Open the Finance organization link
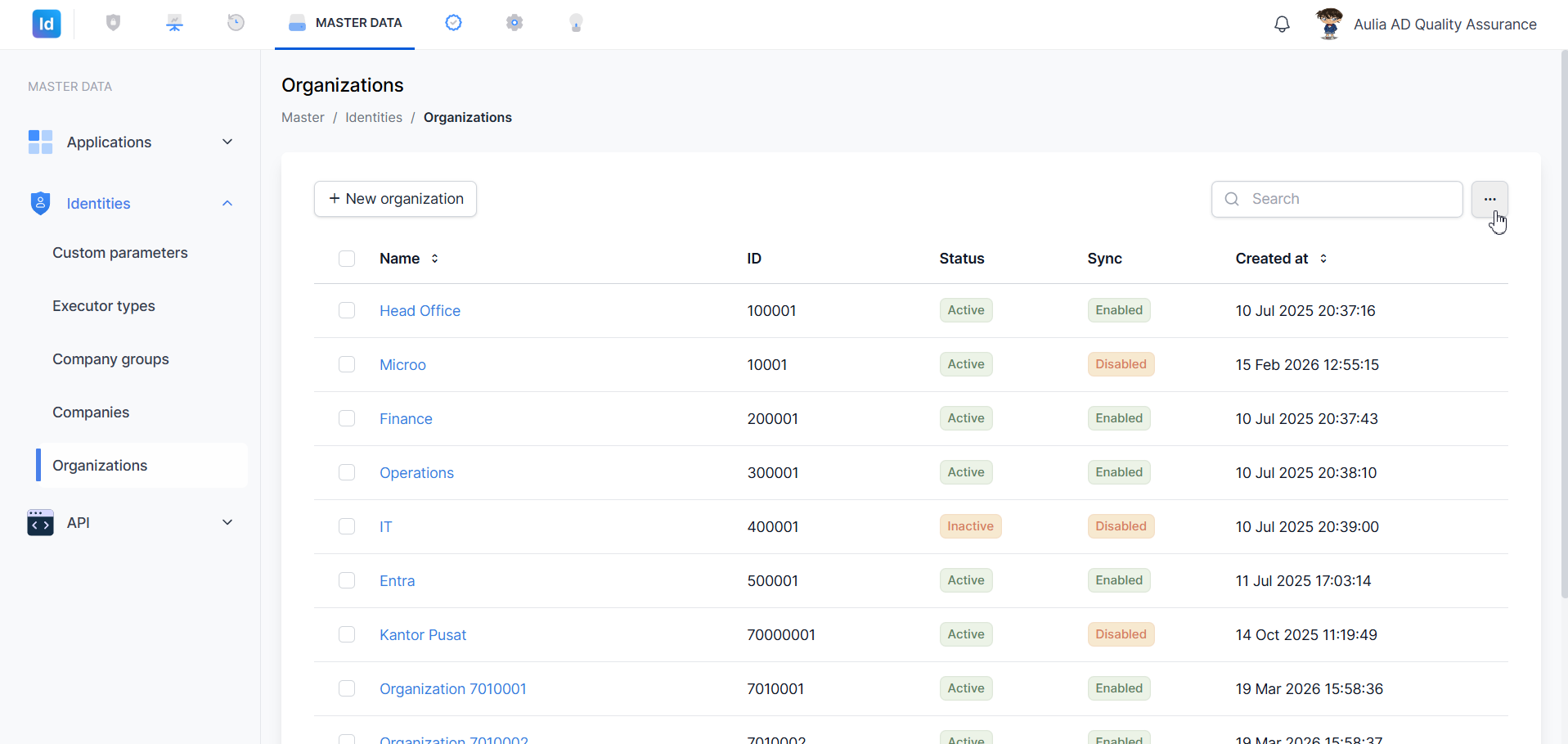This screenshot has height=744, width=1568. point(406,419)
